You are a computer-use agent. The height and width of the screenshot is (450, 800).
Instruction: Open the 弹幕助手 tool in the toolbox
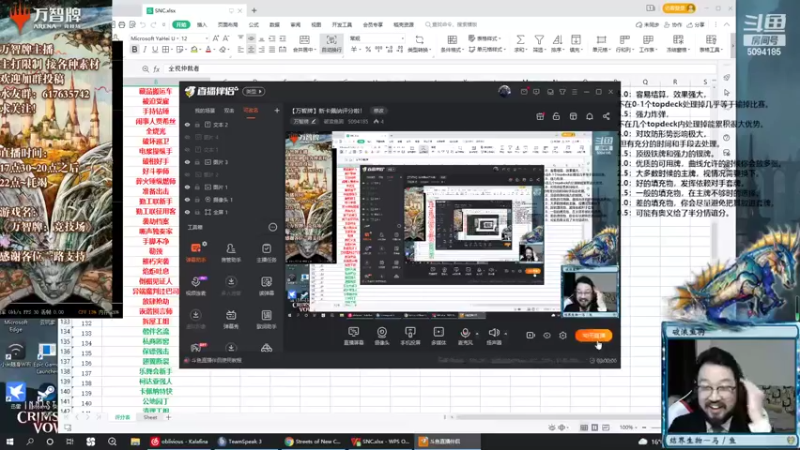pyautogui.click(x=196, y=253)
